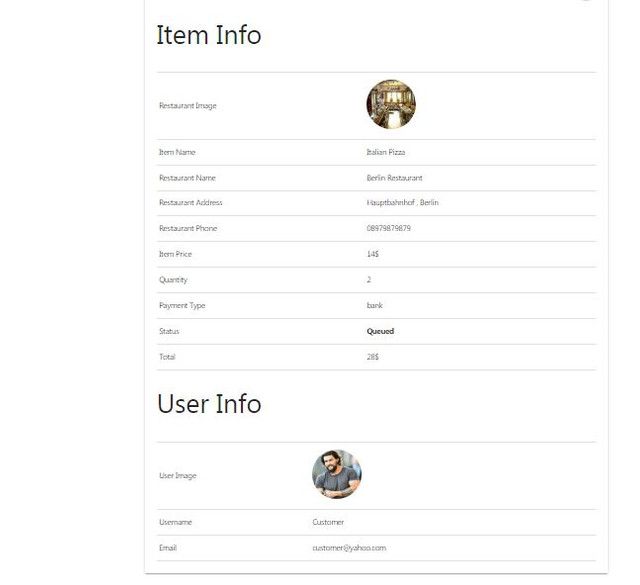640x585 pixels.
Task: Click the Berlin Restaurant name value
Action: tap(394, 178)
